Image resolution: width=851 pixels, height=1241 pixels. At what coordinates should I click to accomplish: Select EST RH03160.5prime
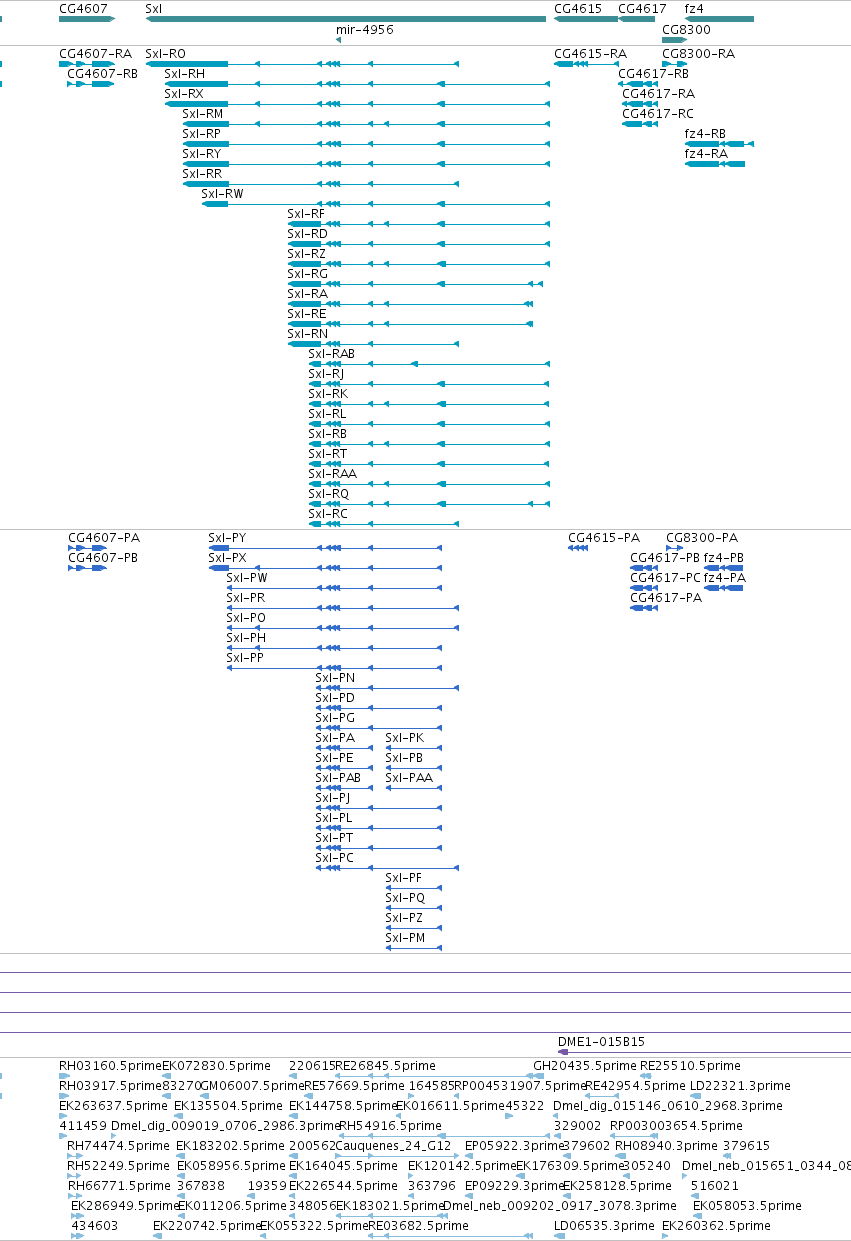click(x=110, y=1065)
